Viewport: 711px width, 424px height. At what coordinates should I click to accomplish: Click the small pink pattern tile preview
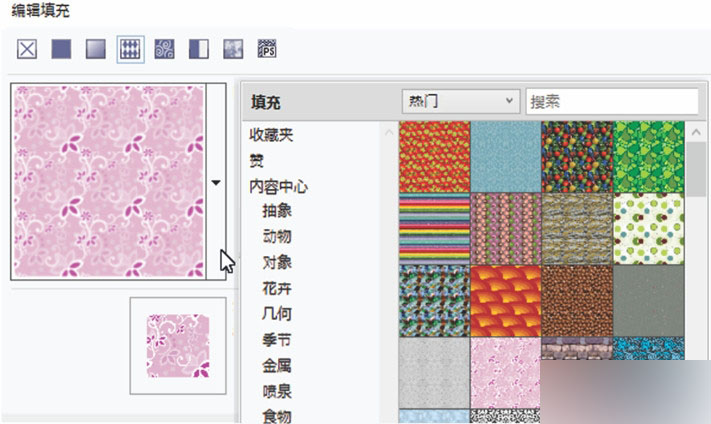(x=178, y=346)
